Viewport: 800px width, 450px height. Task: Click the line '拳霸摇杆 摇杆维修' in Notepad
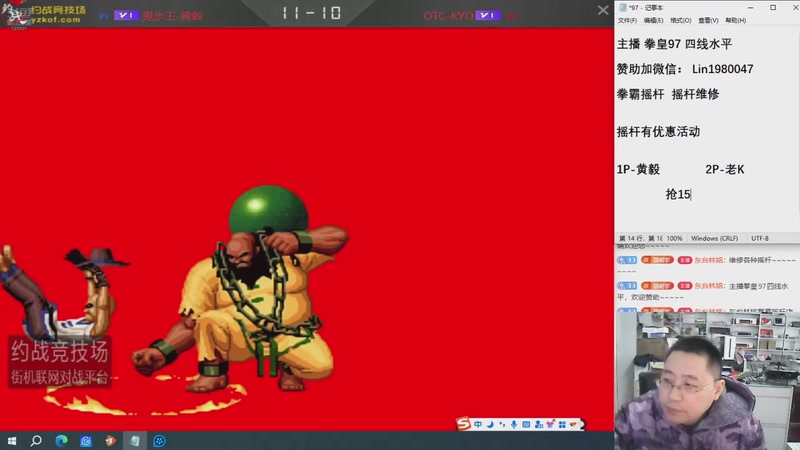(668, 94)
